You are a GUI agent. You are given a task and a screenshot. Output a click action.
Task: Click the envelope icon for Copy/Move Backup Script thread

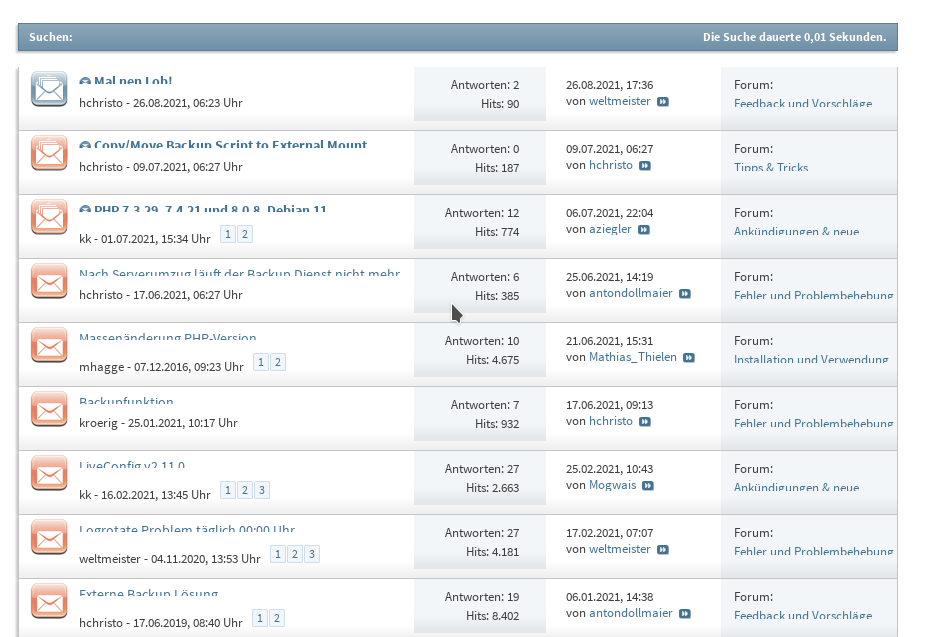click(49, 153)
